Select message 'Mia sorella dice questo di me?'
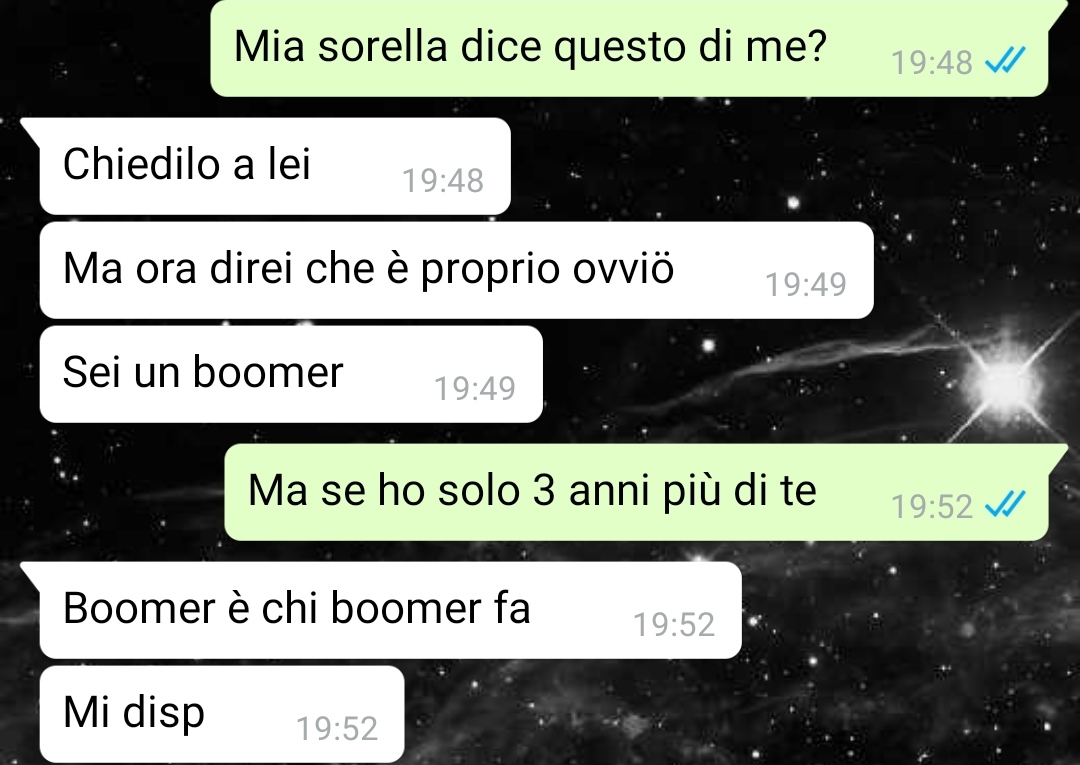Screen dimensions: 1080x765 click(x=629, y=48)
